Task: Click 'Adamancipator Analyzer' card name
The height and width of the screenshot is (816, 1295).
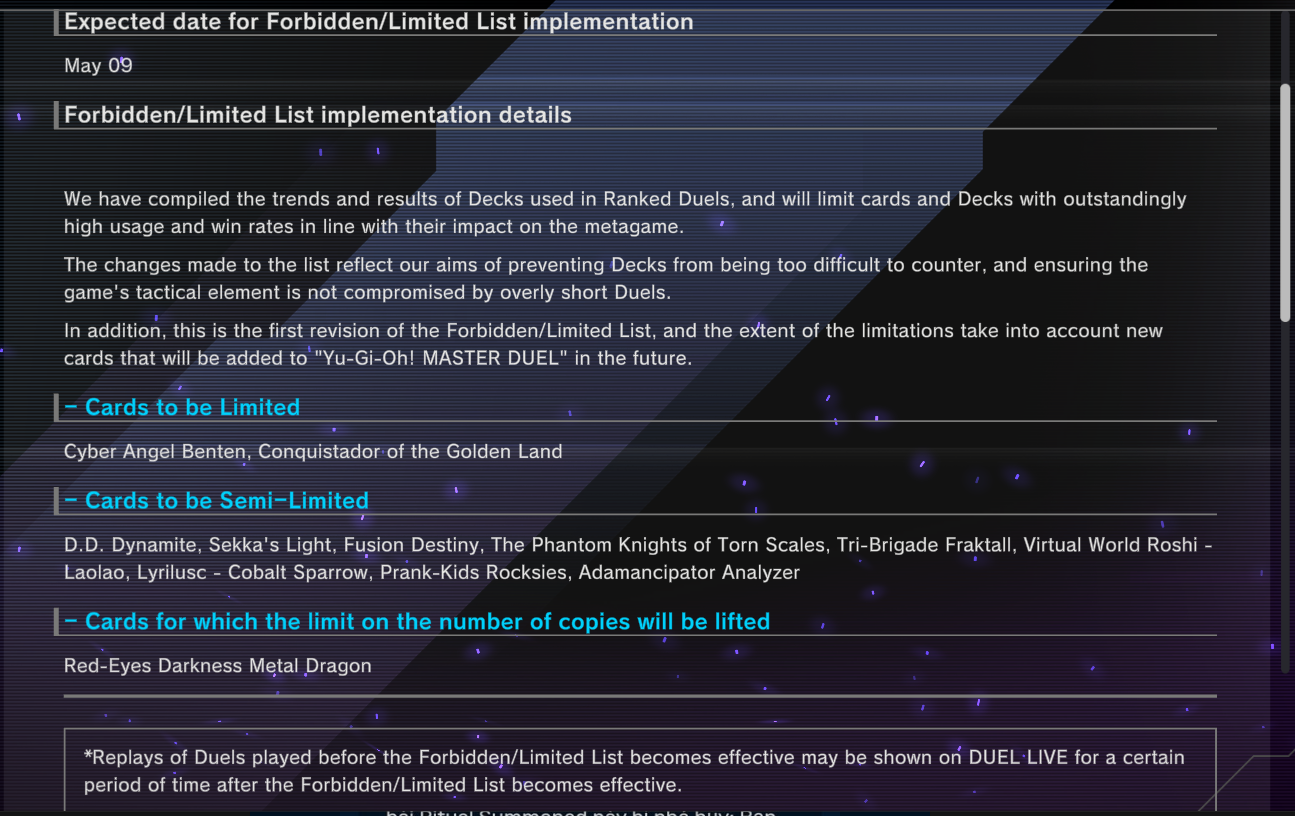Action: point(689,573)
